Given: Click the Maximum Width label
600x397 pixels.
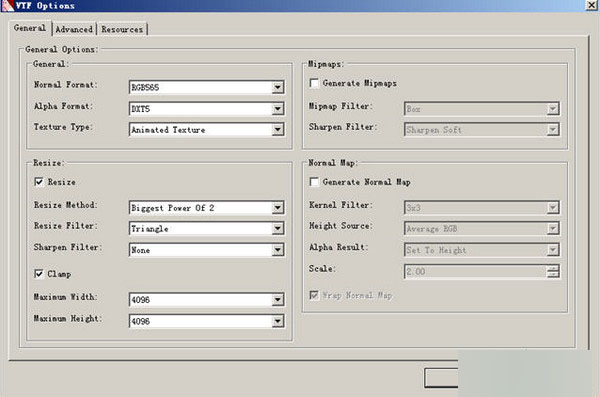Looking at the screenshot, I should 65,297.
